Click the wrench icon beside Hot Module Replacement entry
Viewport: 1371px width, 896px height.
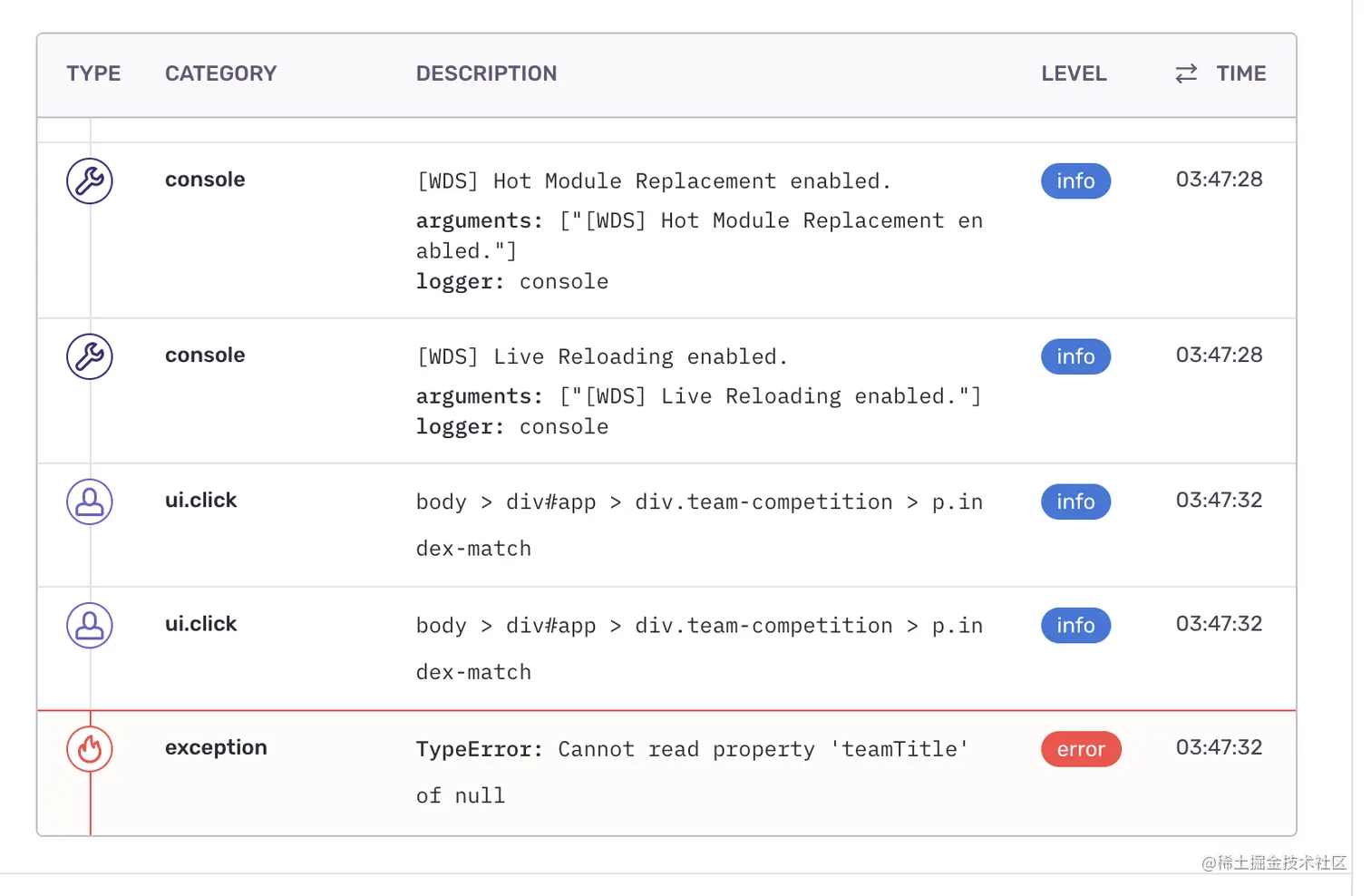(90, 180)
